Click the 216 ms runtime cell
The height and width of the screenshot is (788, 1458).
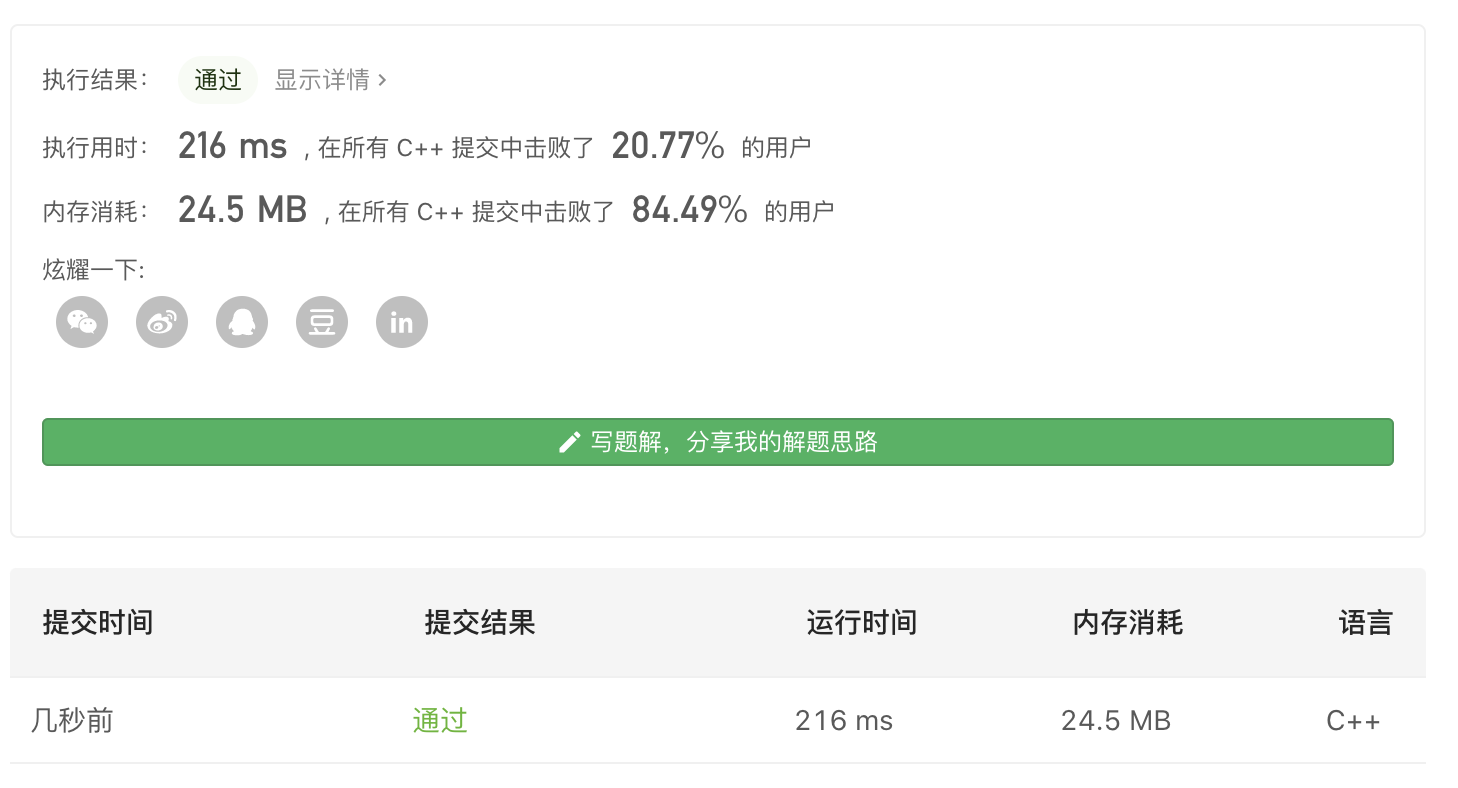click(x=844, y=720)
